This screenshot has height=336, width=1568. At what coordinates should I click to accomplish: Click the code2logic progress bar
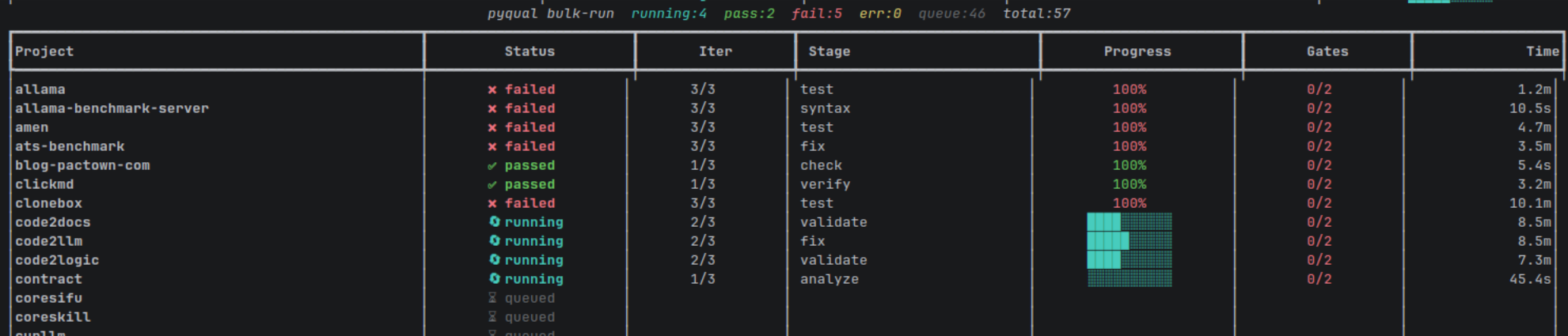point(1129,260)
